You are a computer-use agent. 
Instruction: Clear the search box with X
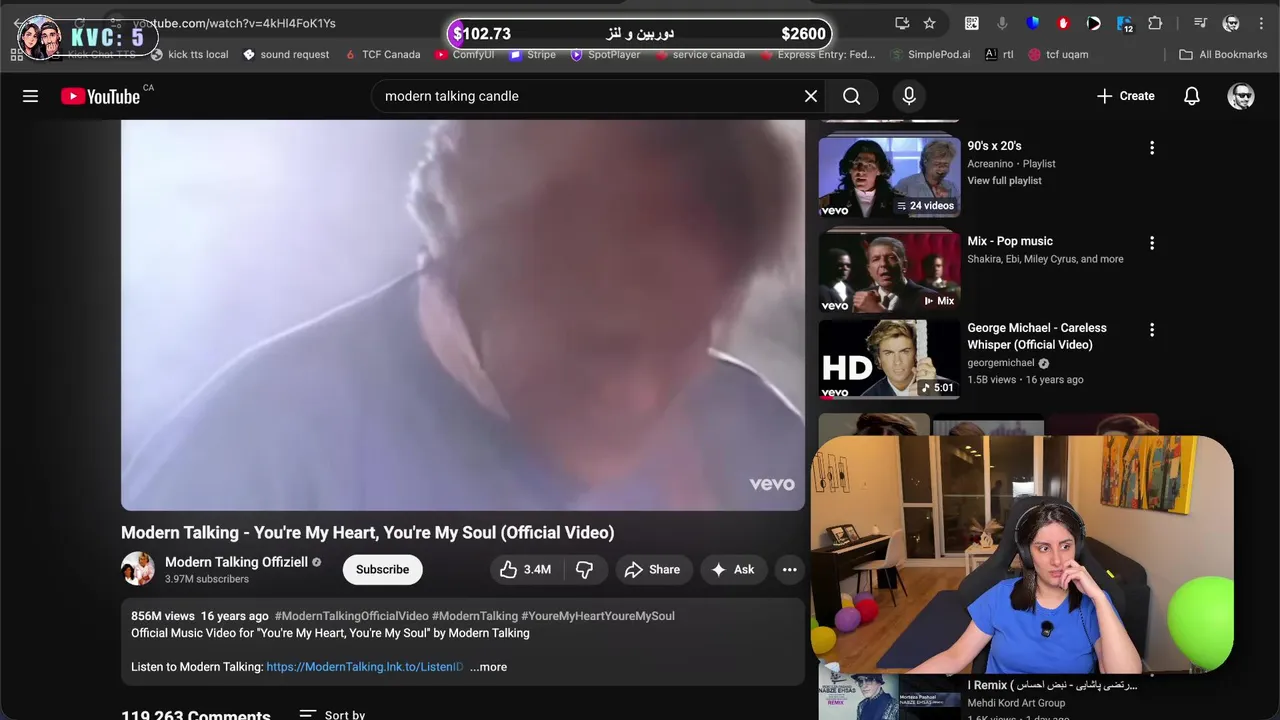click(x=811, y=96)
